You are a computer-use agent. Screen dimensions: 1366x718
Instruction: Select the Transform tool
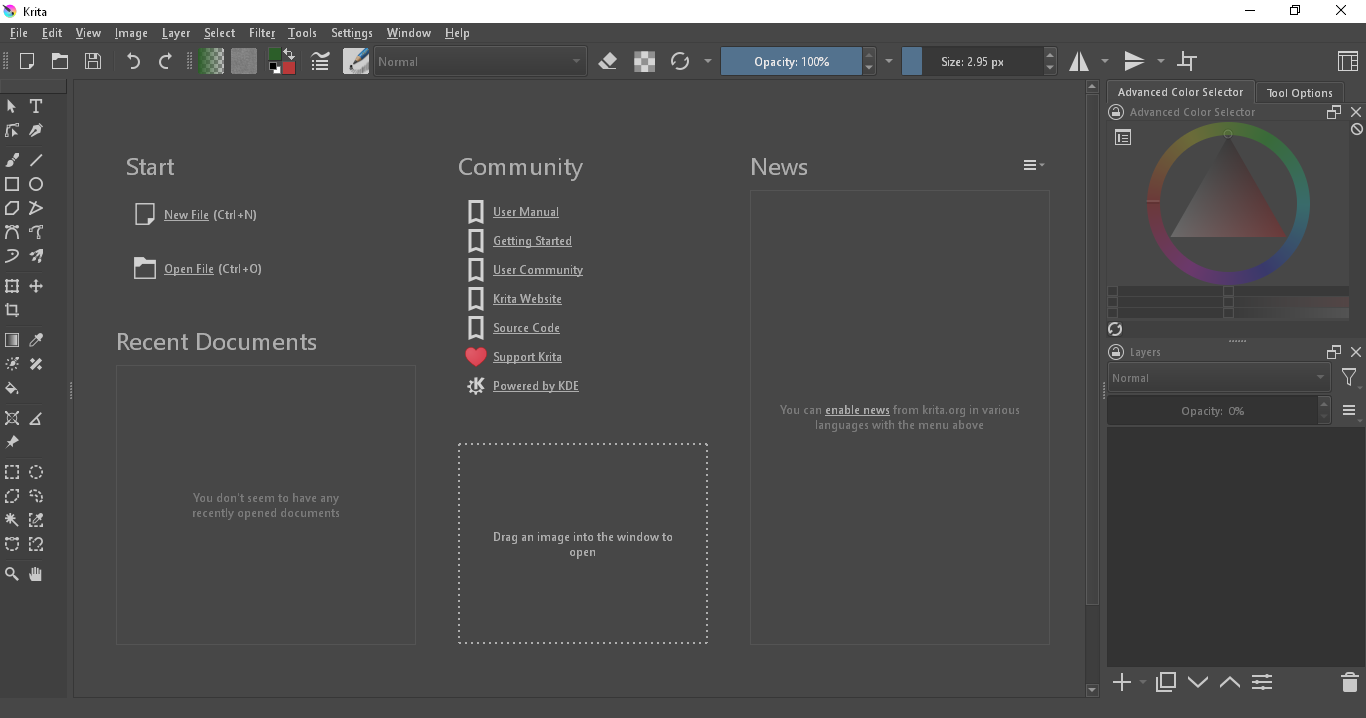click(x=12, y=286)
